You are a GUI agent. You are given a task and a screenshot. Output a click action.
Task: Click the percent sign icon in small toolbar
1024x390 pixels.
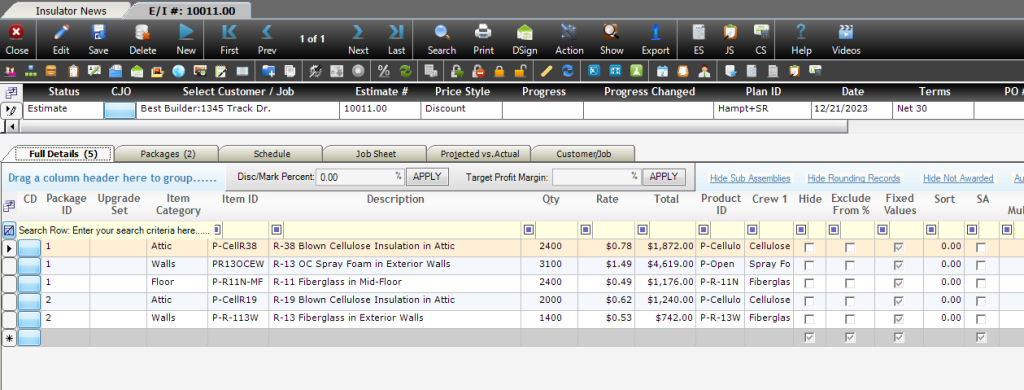[x=383, y=71]
